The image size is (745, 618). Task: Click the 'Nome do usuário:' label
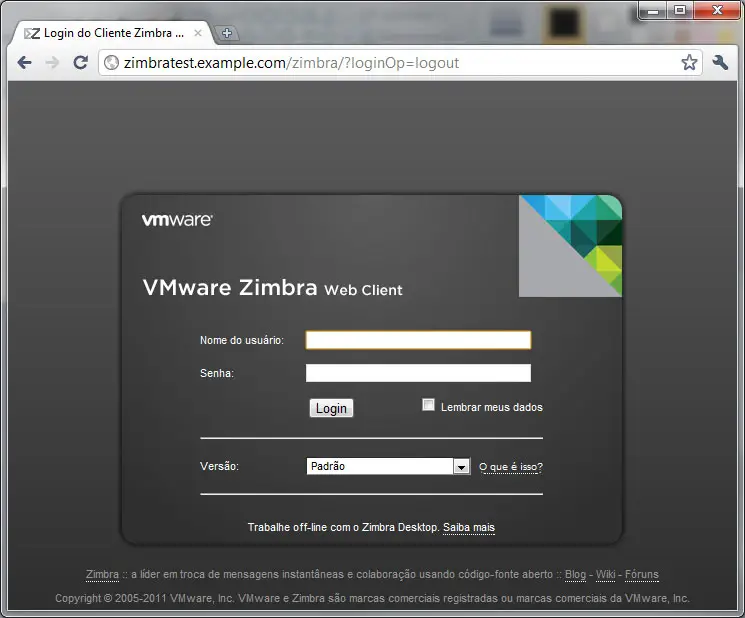pos(242,340)
